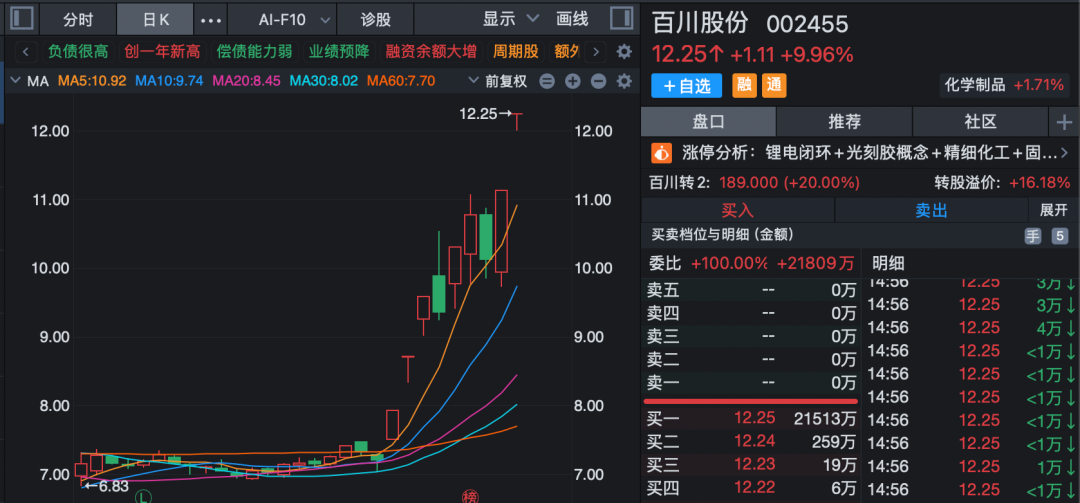The image size is (1080, 503).
Task: Click the 融资余额大增 tag
Action: click(x=431, y=52)
